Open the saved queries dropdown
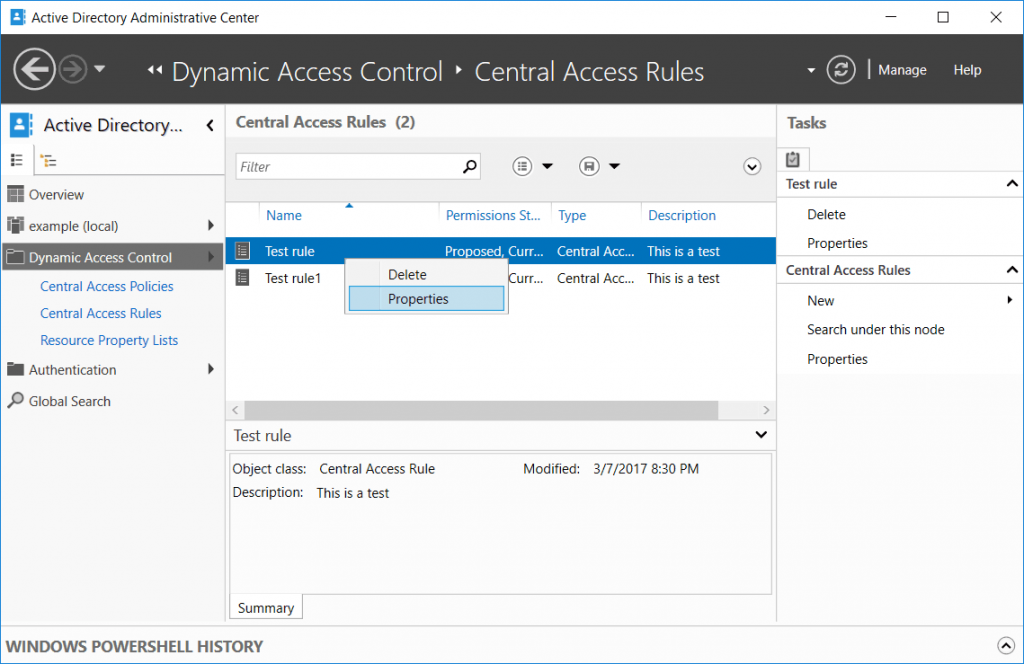This screenshot has height=664, width=1024. pos(599,167)
